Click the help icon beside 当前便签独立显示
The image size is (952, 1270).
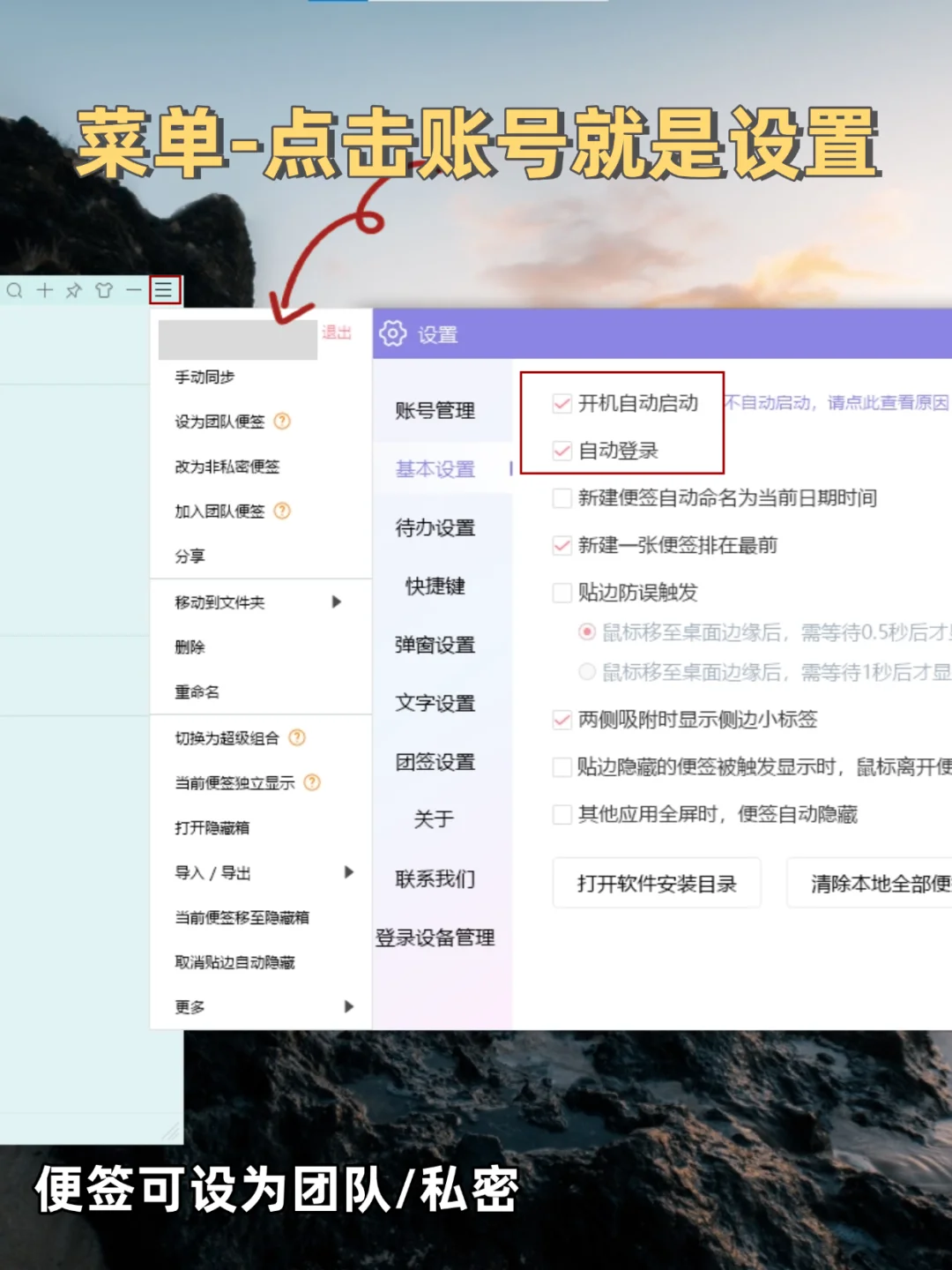tap(311, 782)
